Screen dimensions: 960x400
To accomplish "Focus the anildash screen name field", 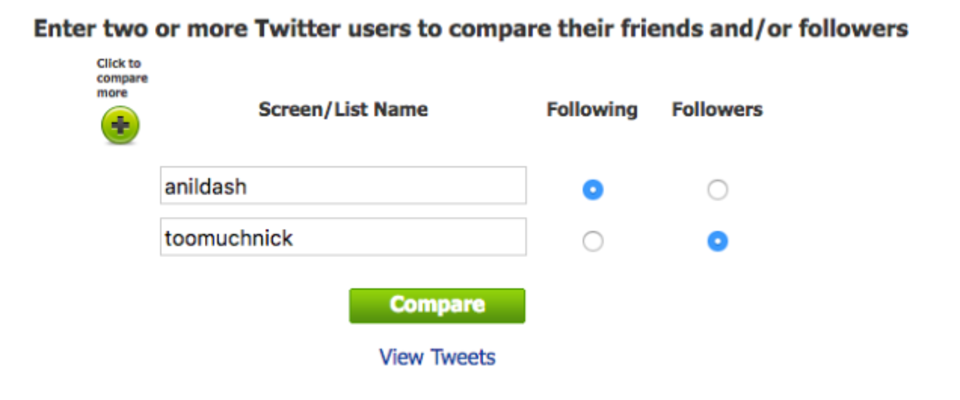I will [x=343, y=185].
